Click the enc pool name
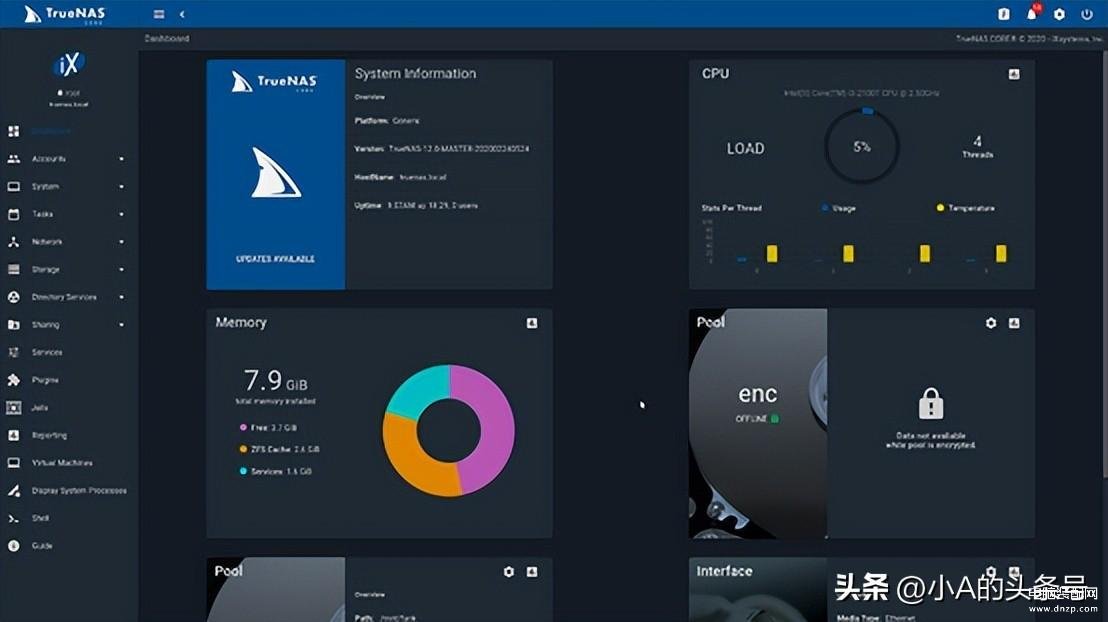The height and width of the screenshot is (622, 1108). pyautogui.click(x=758, y=394)
